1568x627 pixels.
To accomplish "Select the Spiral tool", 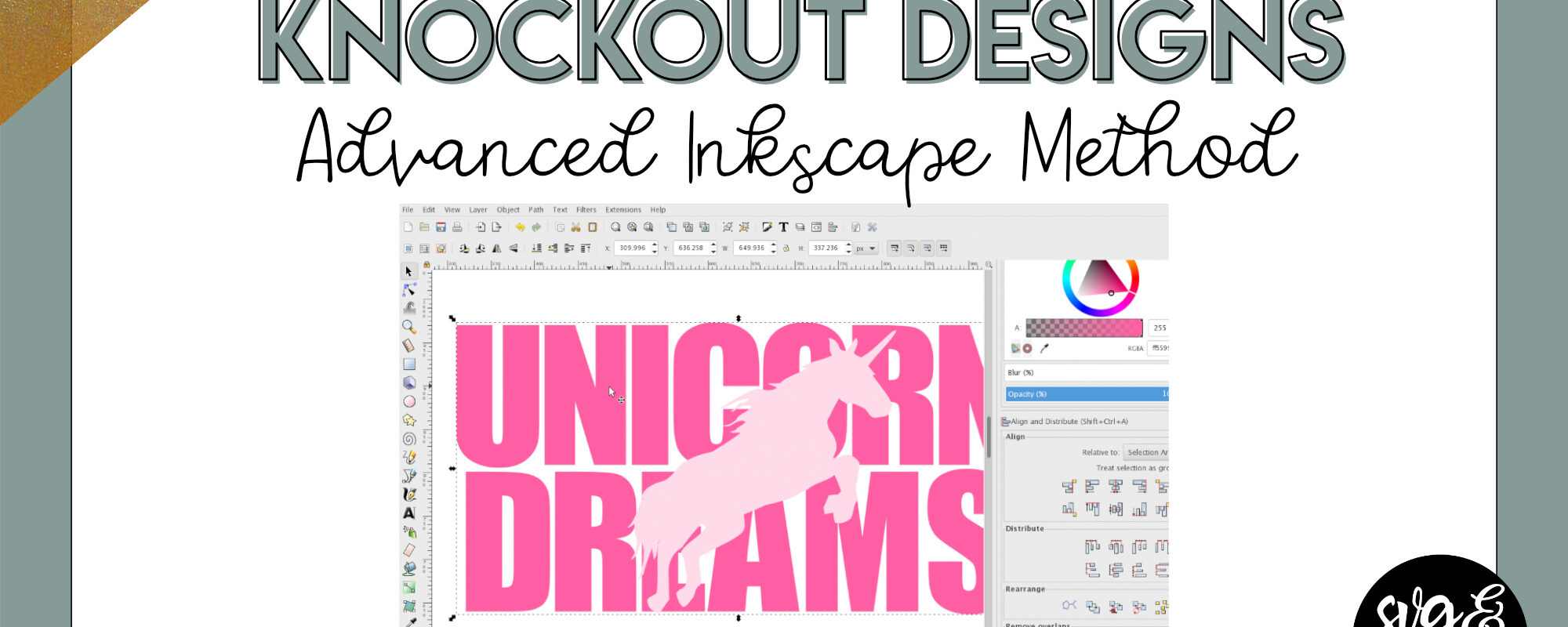I will pos(408,439).
